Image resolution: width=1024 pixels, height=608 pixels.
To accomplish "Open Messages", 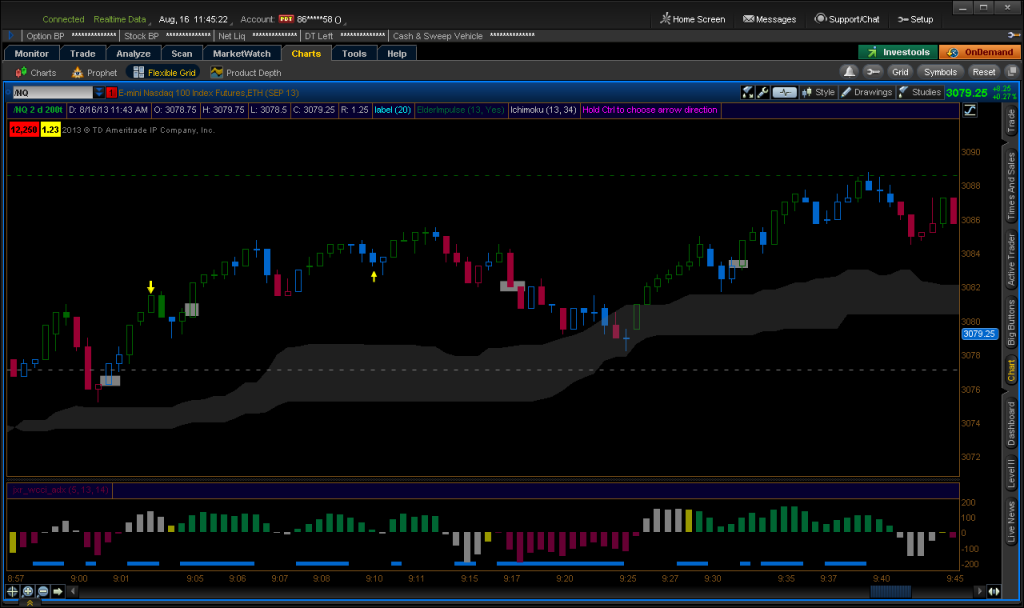I will (769, 19).
